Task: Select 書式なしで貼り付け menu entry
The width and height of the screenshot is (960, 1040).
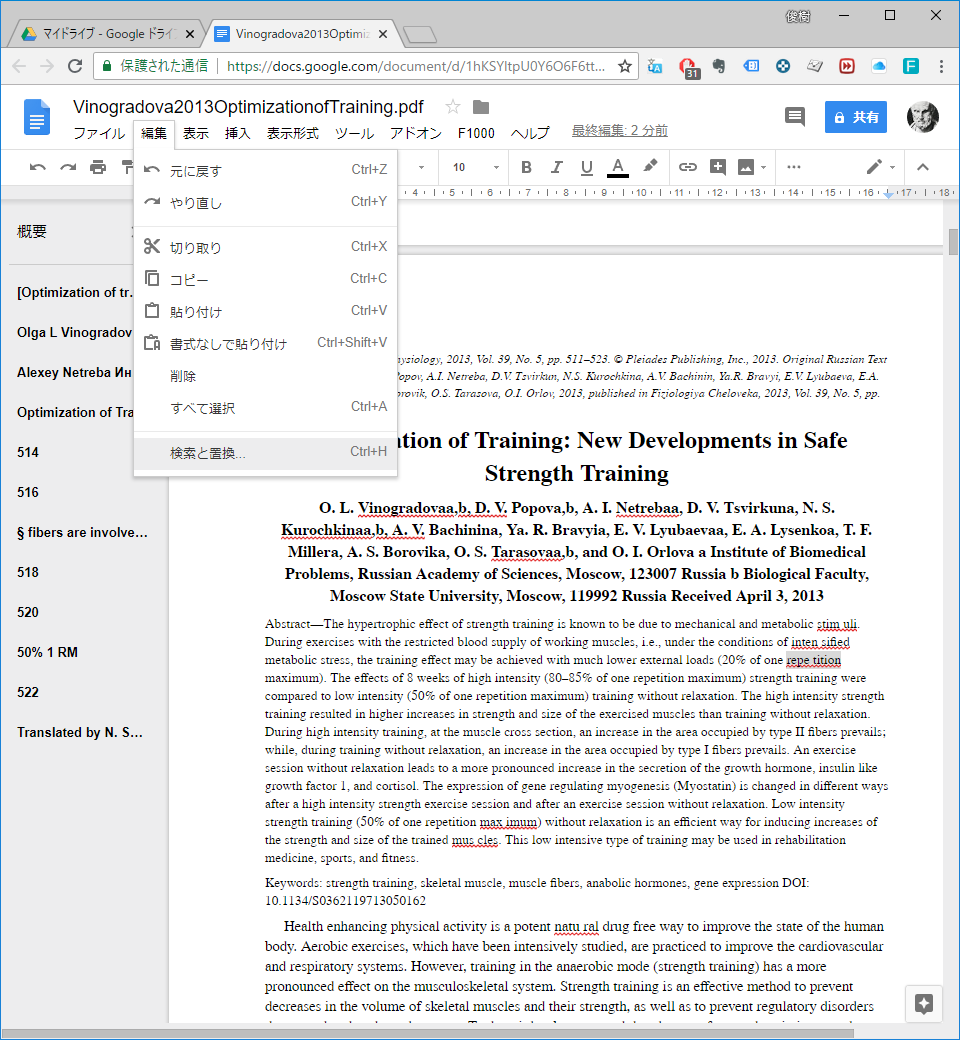Action: 228,344
